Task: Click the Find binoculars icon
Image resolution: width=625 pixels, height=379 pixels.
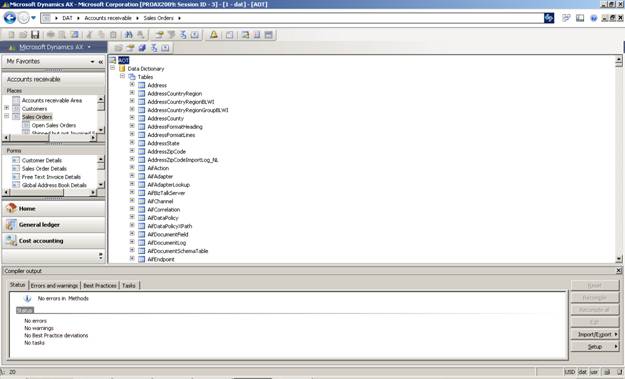Action: point(128,35)
